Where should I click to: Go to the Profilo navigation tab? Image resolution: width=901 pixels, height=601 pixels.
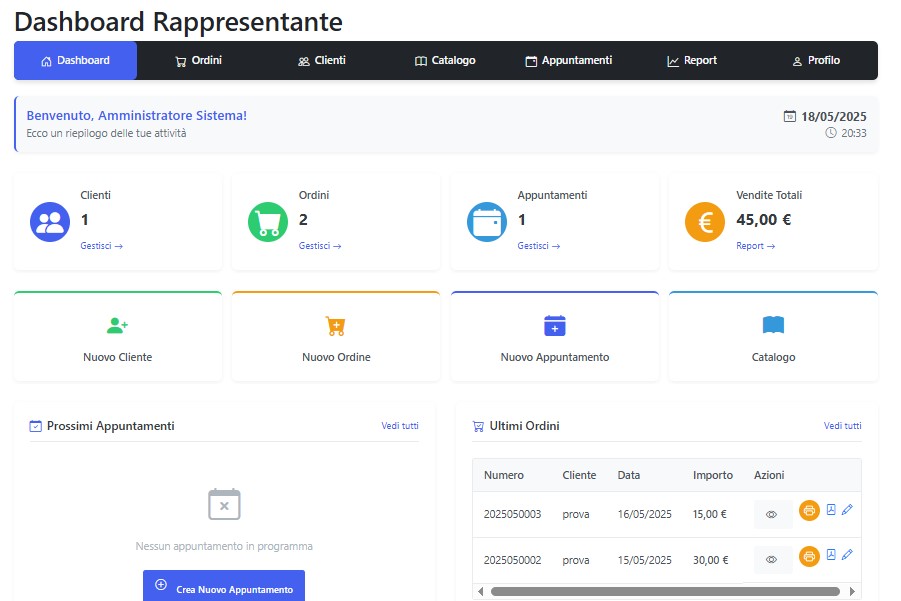coord(815,61)
